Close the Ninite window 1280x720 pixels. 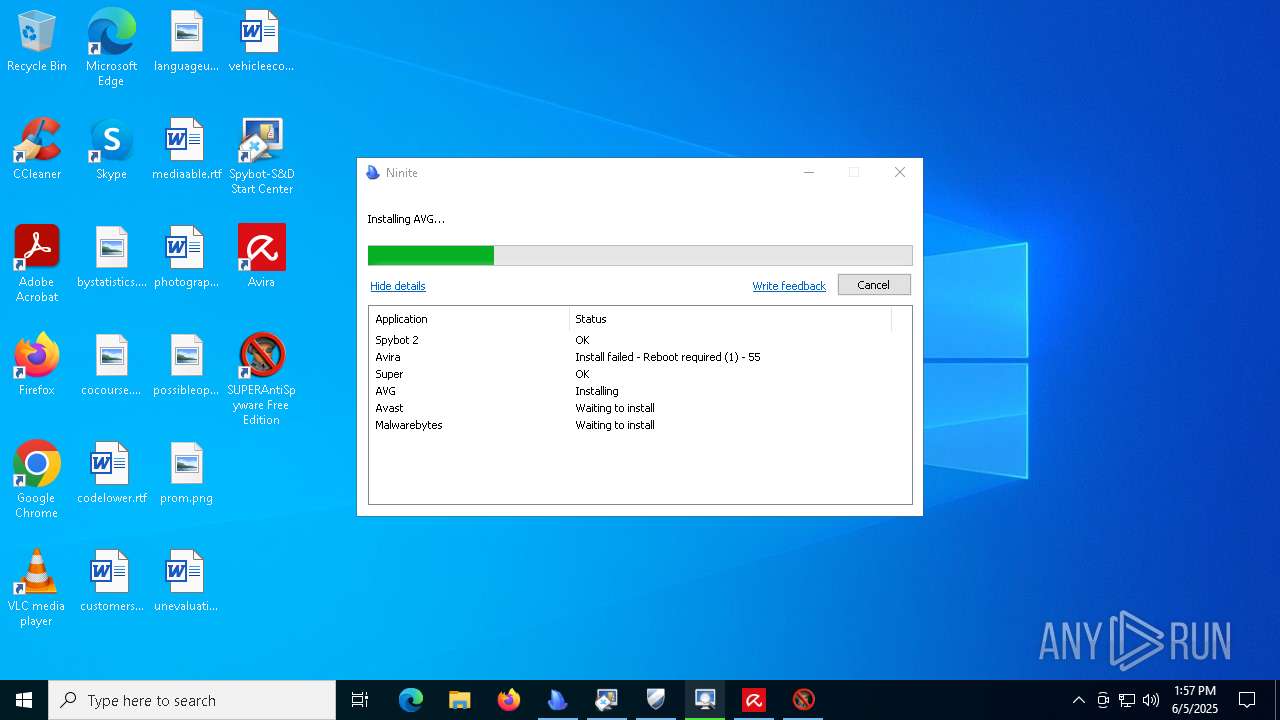point(900,173)
